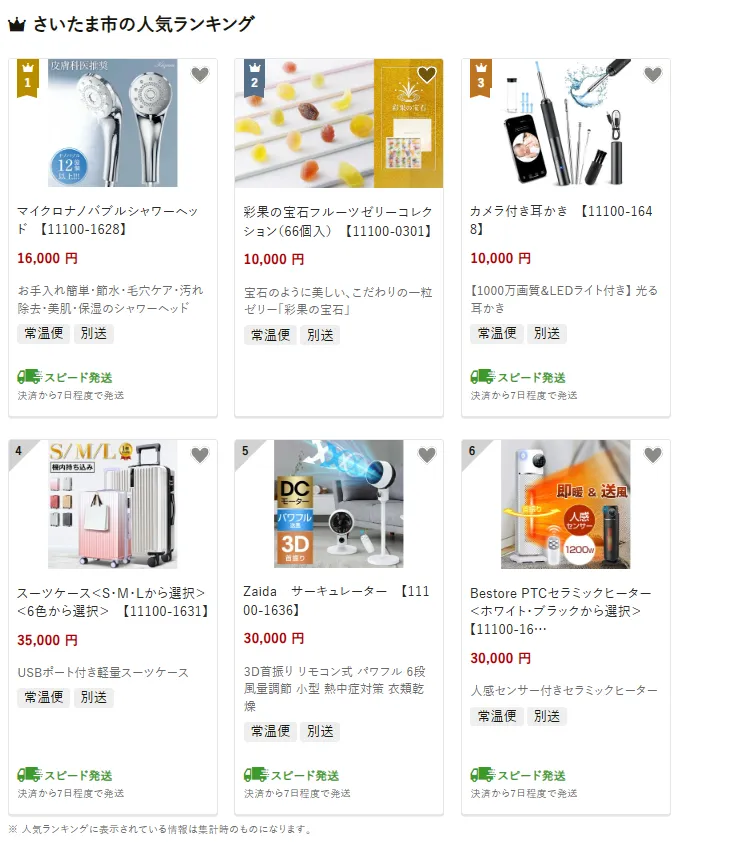
Task: Open the fruit jelly product photo
Action: point(339,123)
